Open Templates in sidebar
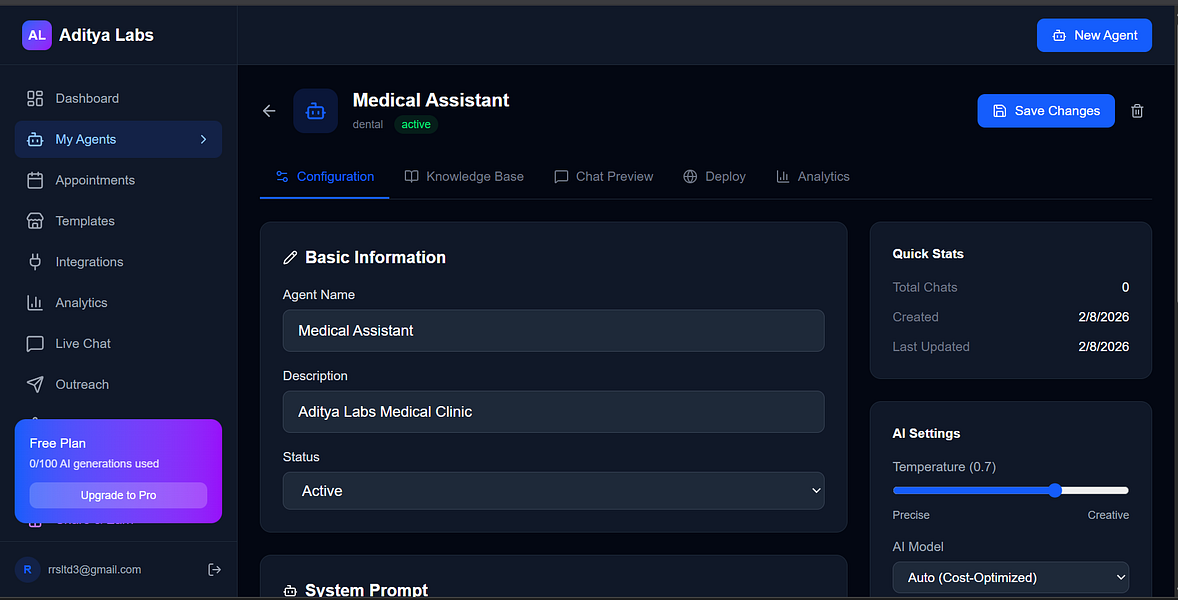The height and width of the screenshot is (600, 1178). pyautogui.click(x=118, y=221)
